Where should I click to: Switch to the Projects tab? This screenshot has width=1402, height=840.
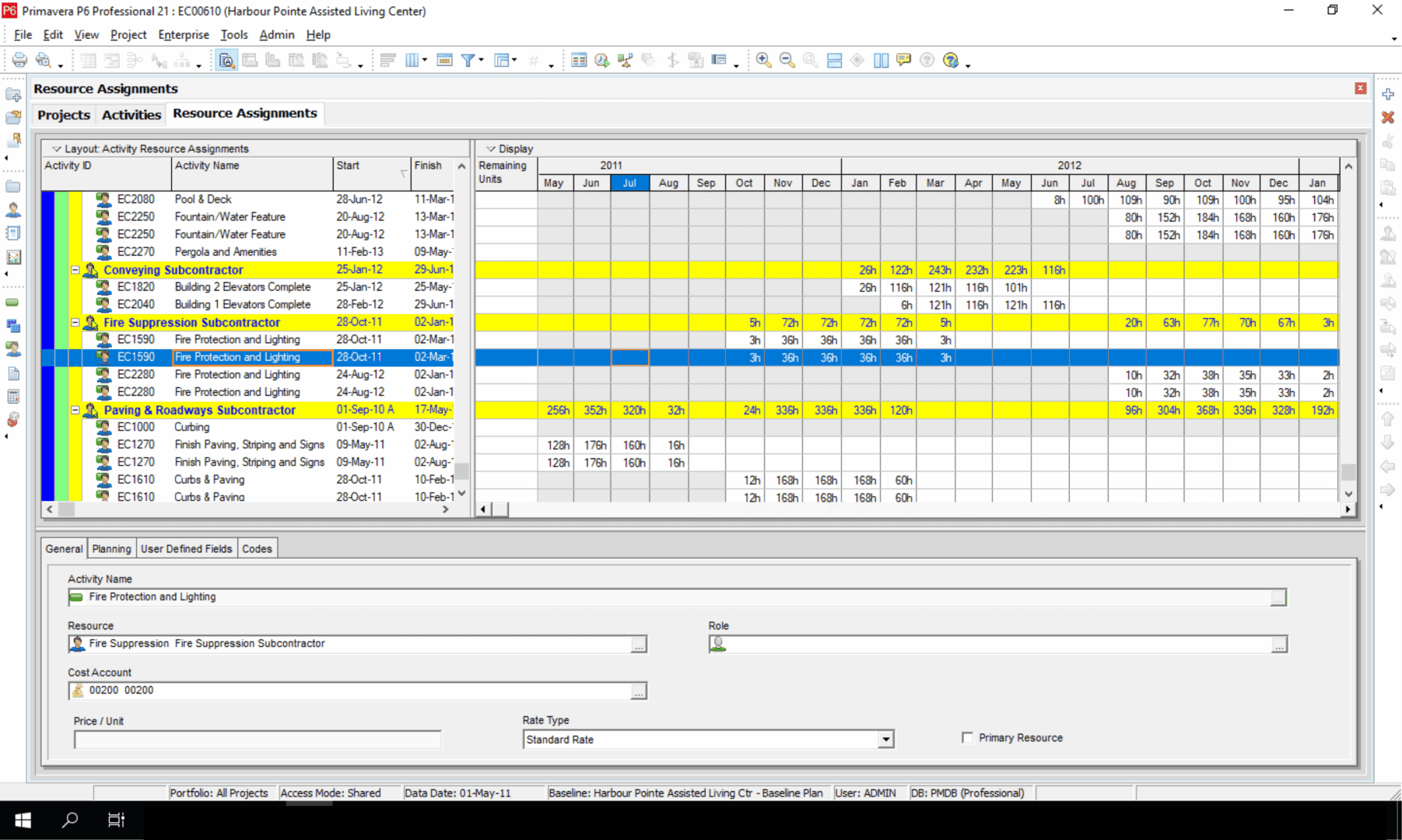64,115
